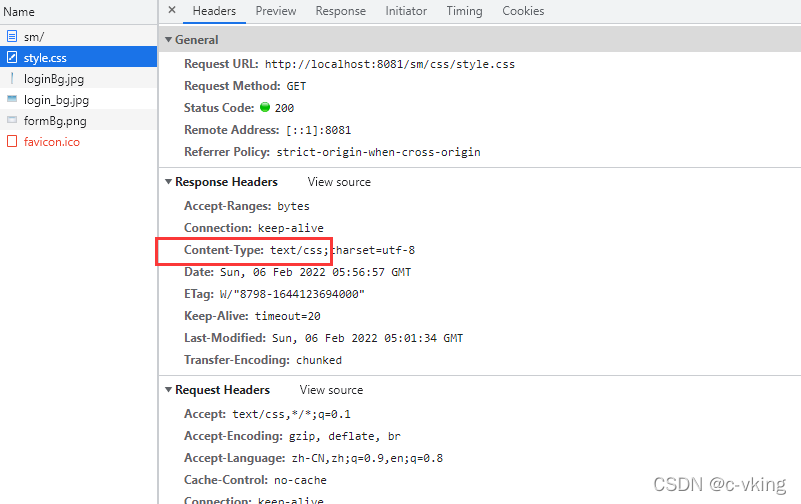Click the style.css stylesheet icon
Screen dimensions: 801x504
pyautogui.click(x=12, y=57)
